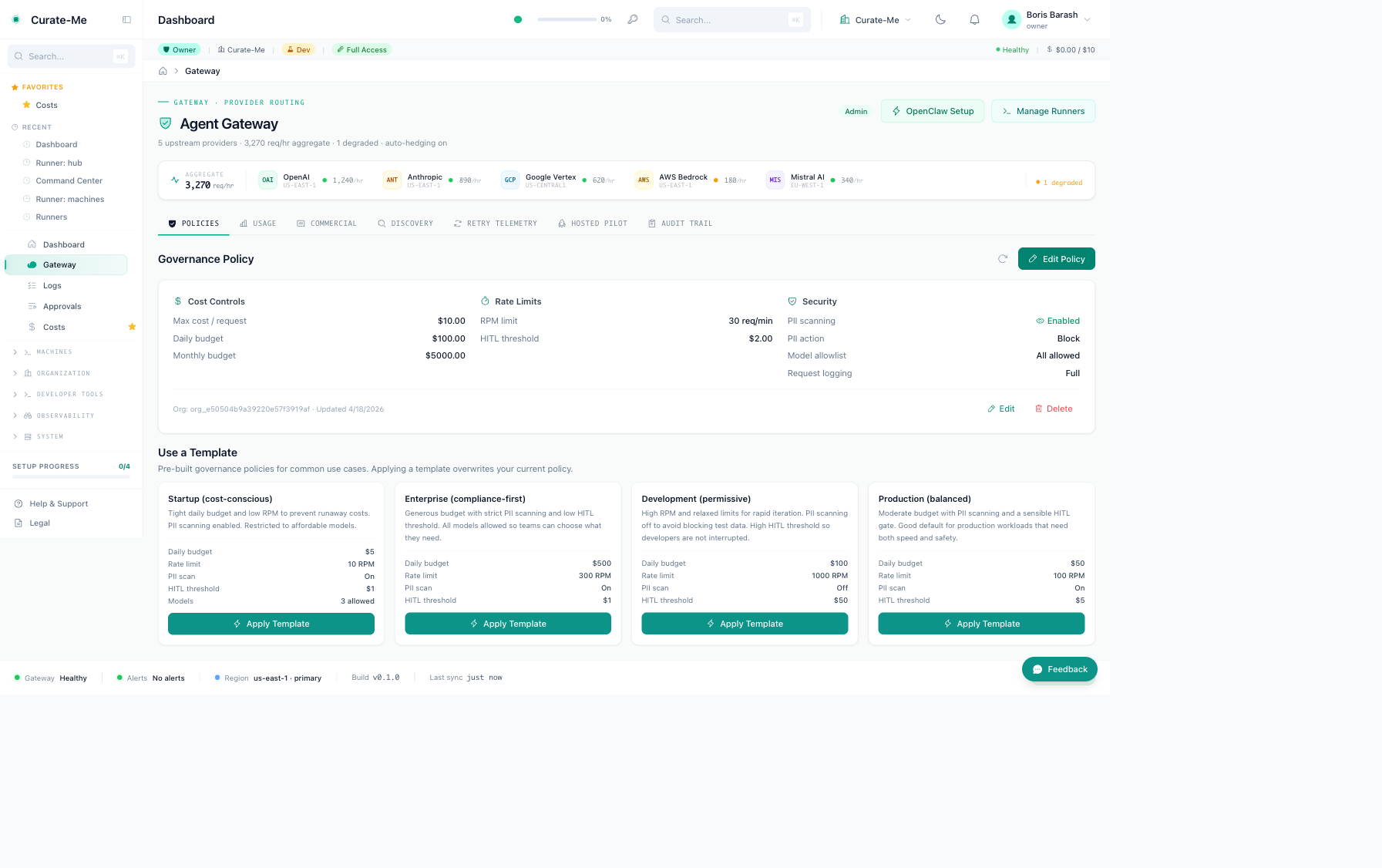The width and height of the screenshot is (1382, 868).
Task: Refresh the Governance Policy
Action: click(1003, 259)
